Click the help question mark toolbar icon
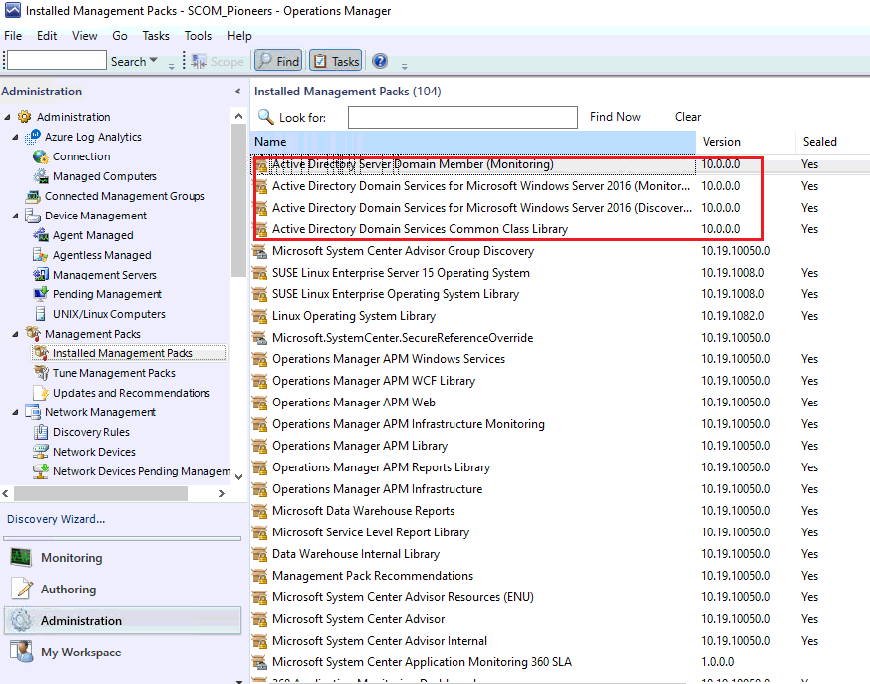 pyautogui.click(x=380, y=61)
